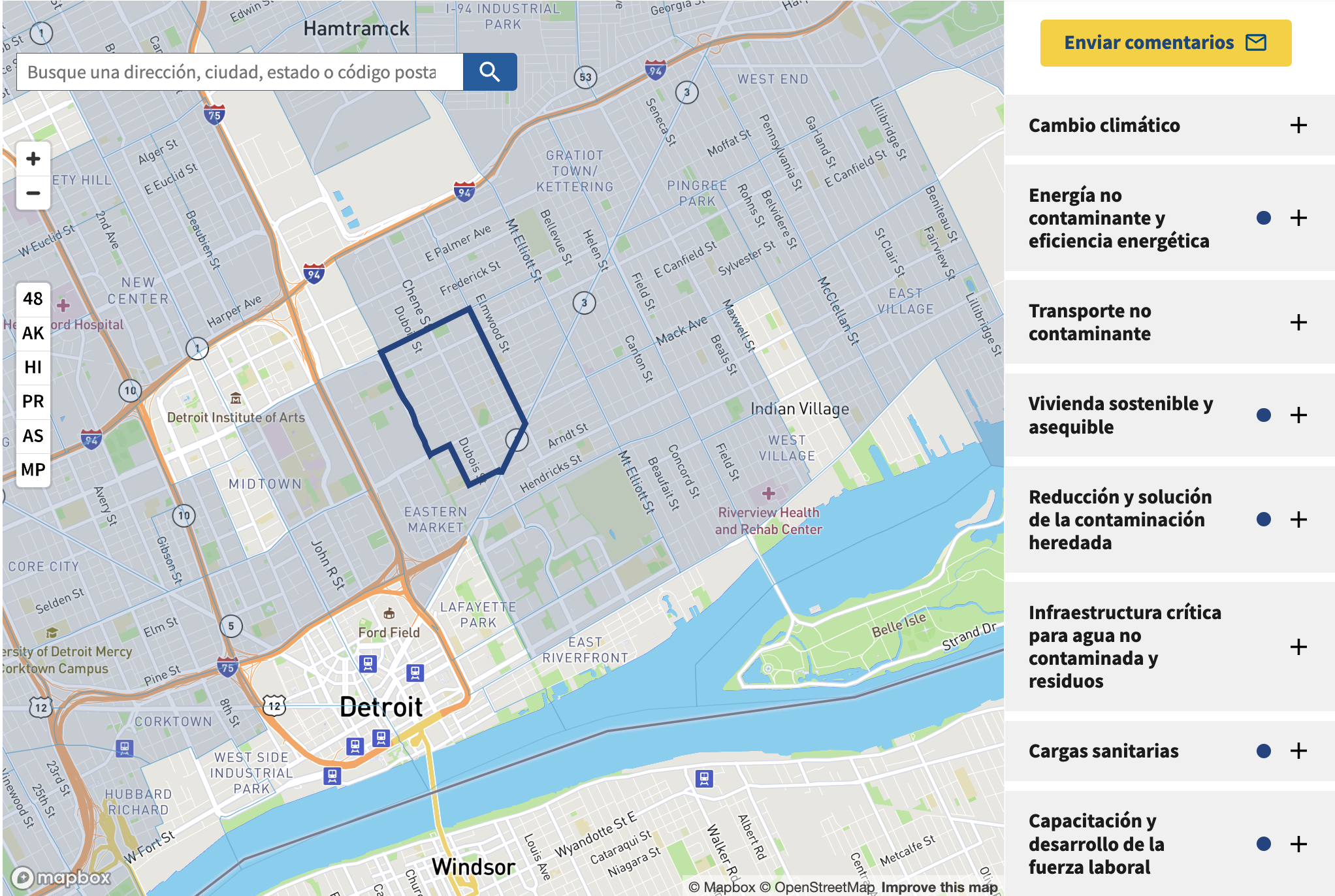Switch map to Alaska with AK
1335x896 pixels.
pos(33,333)
